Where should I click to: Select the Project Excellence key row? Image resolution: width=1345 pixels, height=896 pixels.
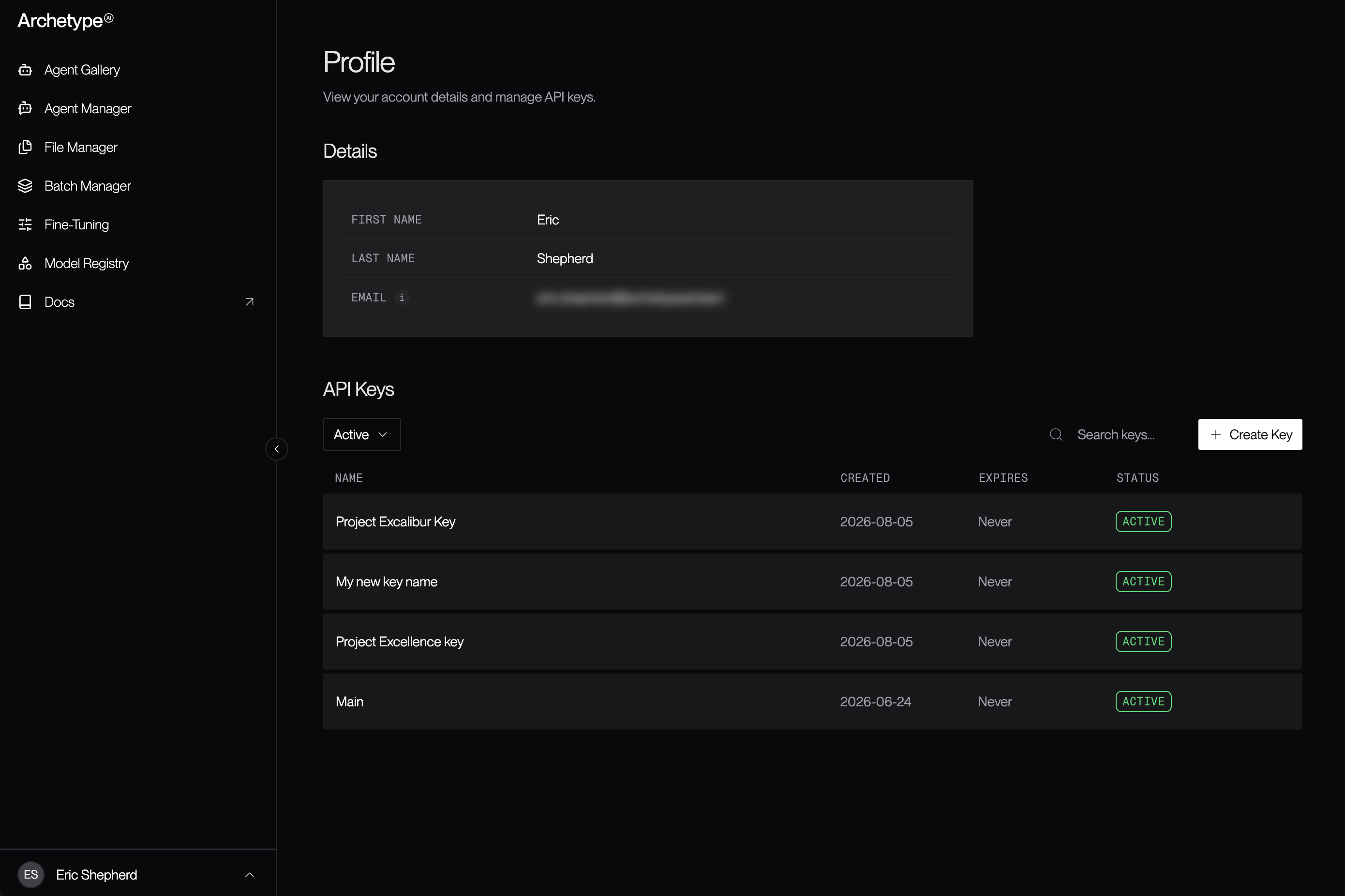[x=812, y=642]
